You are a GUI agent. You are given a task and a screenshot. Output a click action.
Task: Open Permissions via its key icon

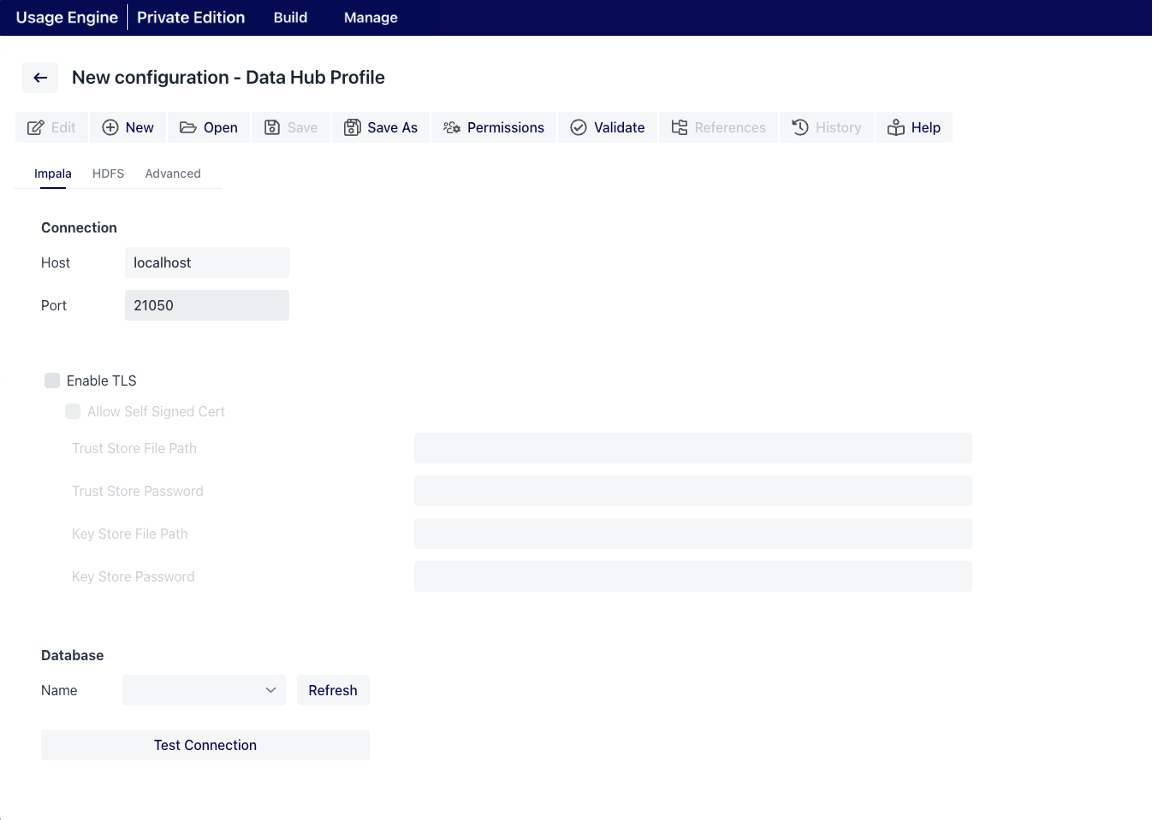click(452, 128)
